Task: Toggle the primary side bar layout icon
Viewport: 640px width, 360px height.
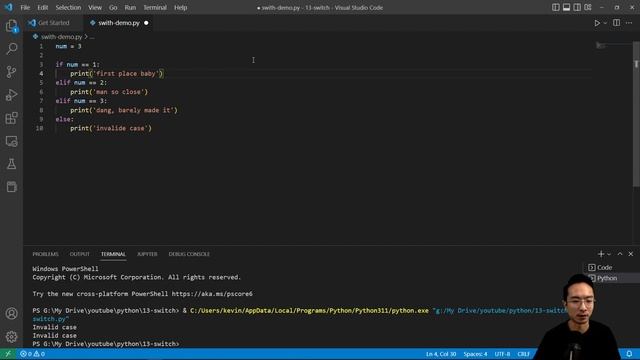Action: 556,7
